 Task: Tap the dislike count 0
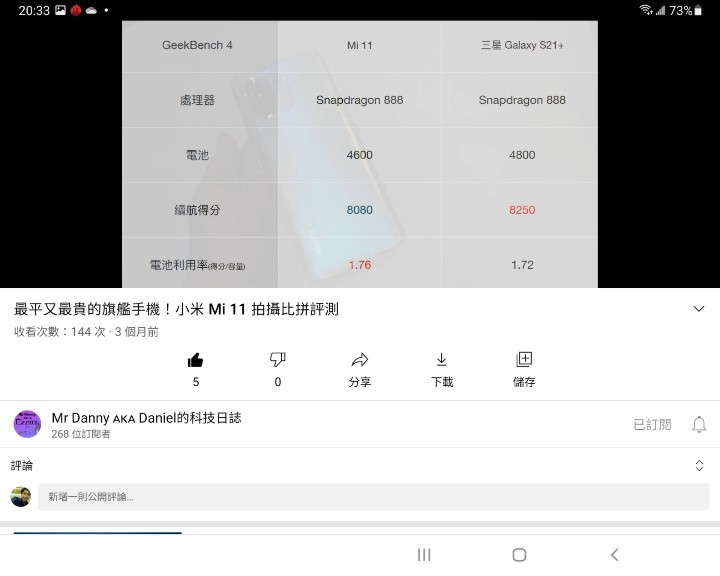[x=278, y=382]
